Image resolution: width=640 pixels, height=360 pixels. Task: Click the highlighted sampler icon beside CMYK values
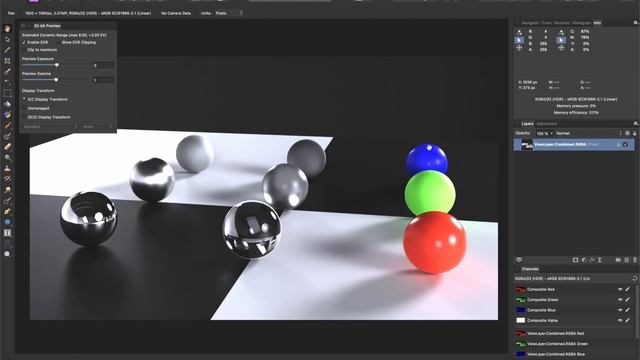coord(561,40)
